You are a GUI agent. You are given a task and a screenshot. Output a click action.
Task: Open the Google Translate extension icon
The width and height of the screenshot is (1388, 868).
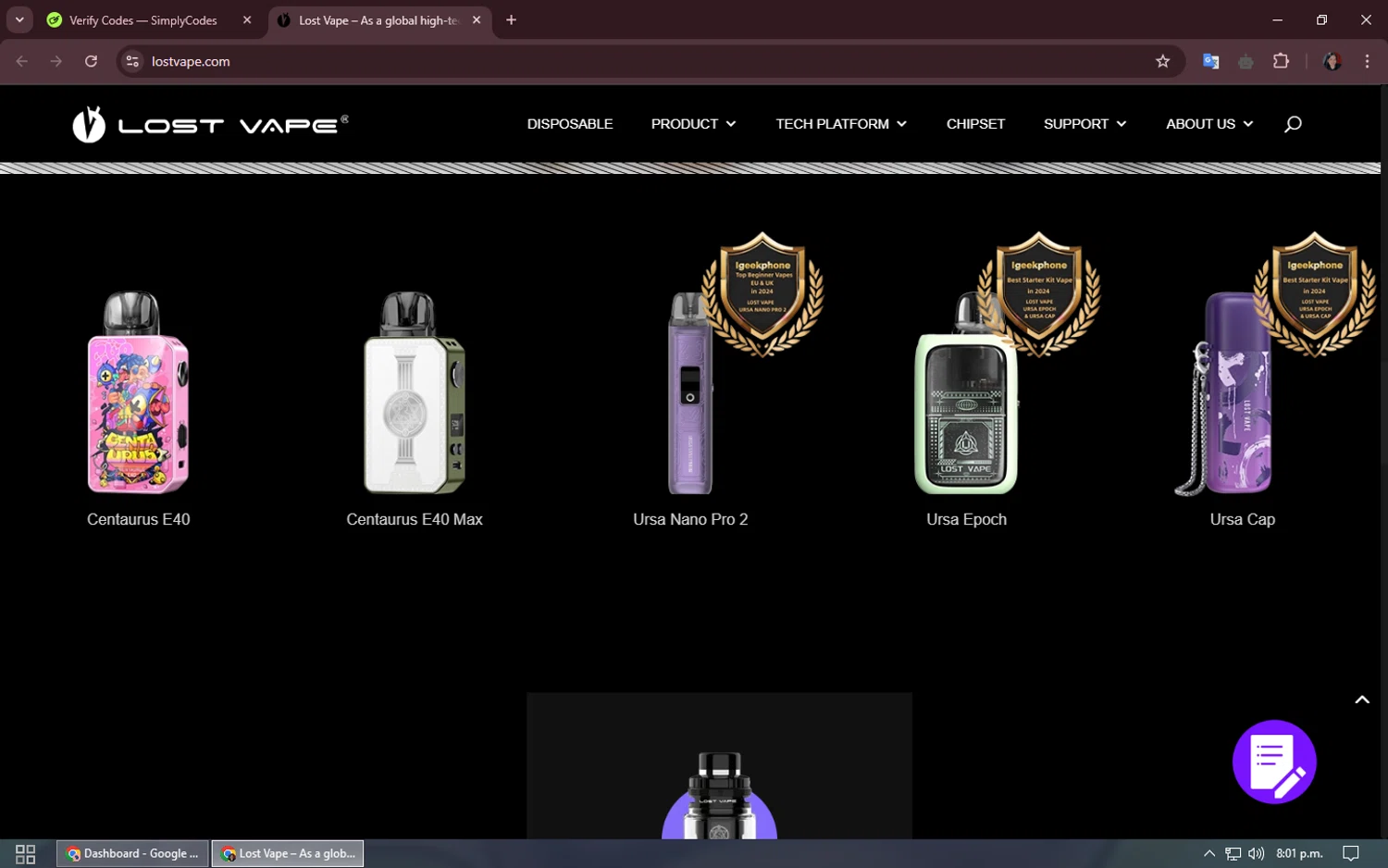pyautogui.click(x=1210, y=61)
